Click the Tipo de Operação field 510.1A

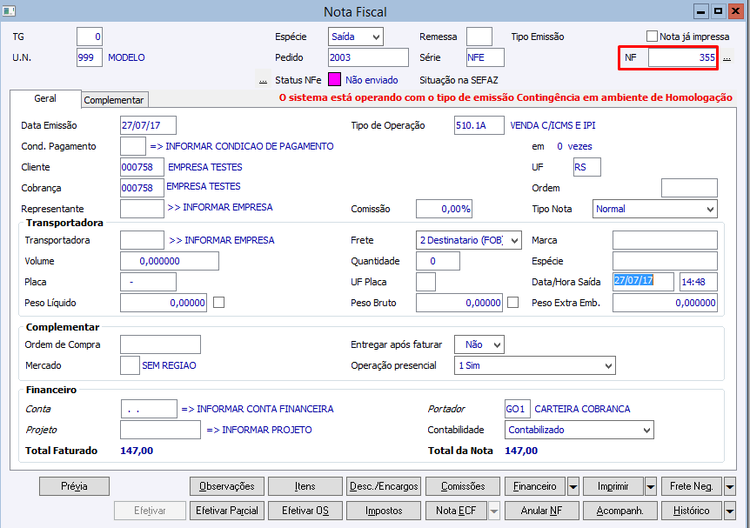click(x=479, y=125)
